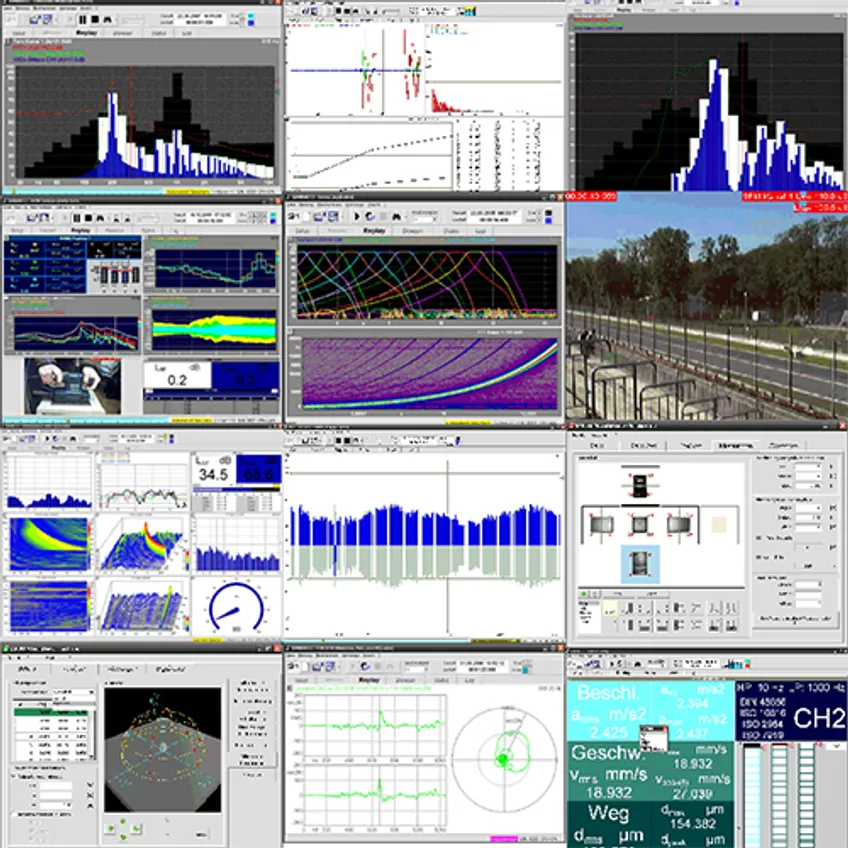
Task: Click the 34.5 dB level readout
Action: point(213,468)
